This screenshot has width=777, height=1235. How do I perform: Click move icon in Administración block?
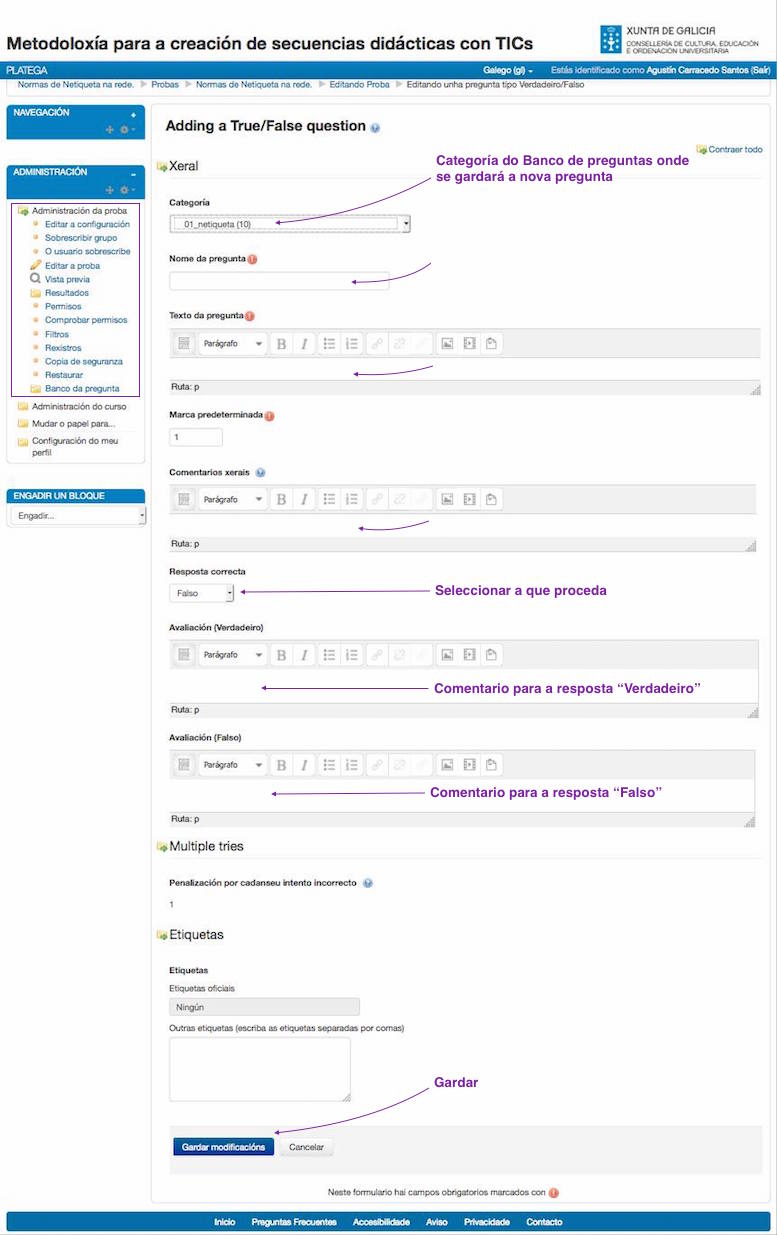point(111,190)
